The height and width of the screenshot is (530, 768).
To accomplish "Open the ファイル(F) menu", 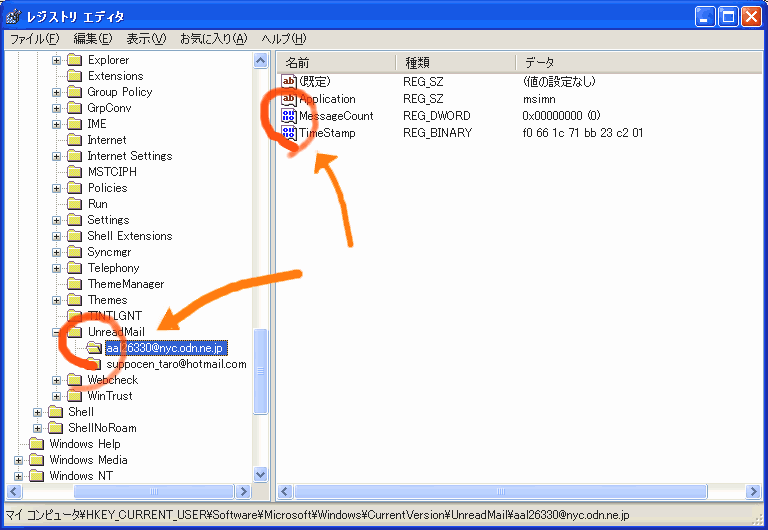I will click(x=35, y=39).
